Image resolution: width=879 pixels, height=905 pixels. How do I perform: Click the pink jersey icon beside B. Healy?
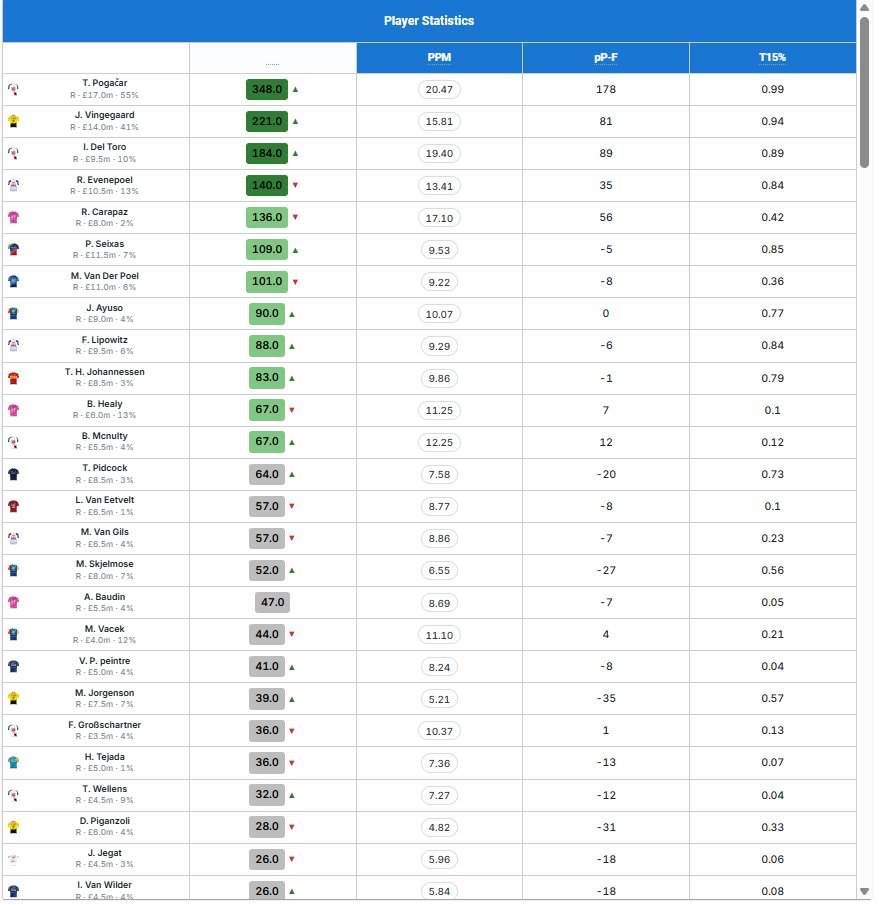point(13,410)
